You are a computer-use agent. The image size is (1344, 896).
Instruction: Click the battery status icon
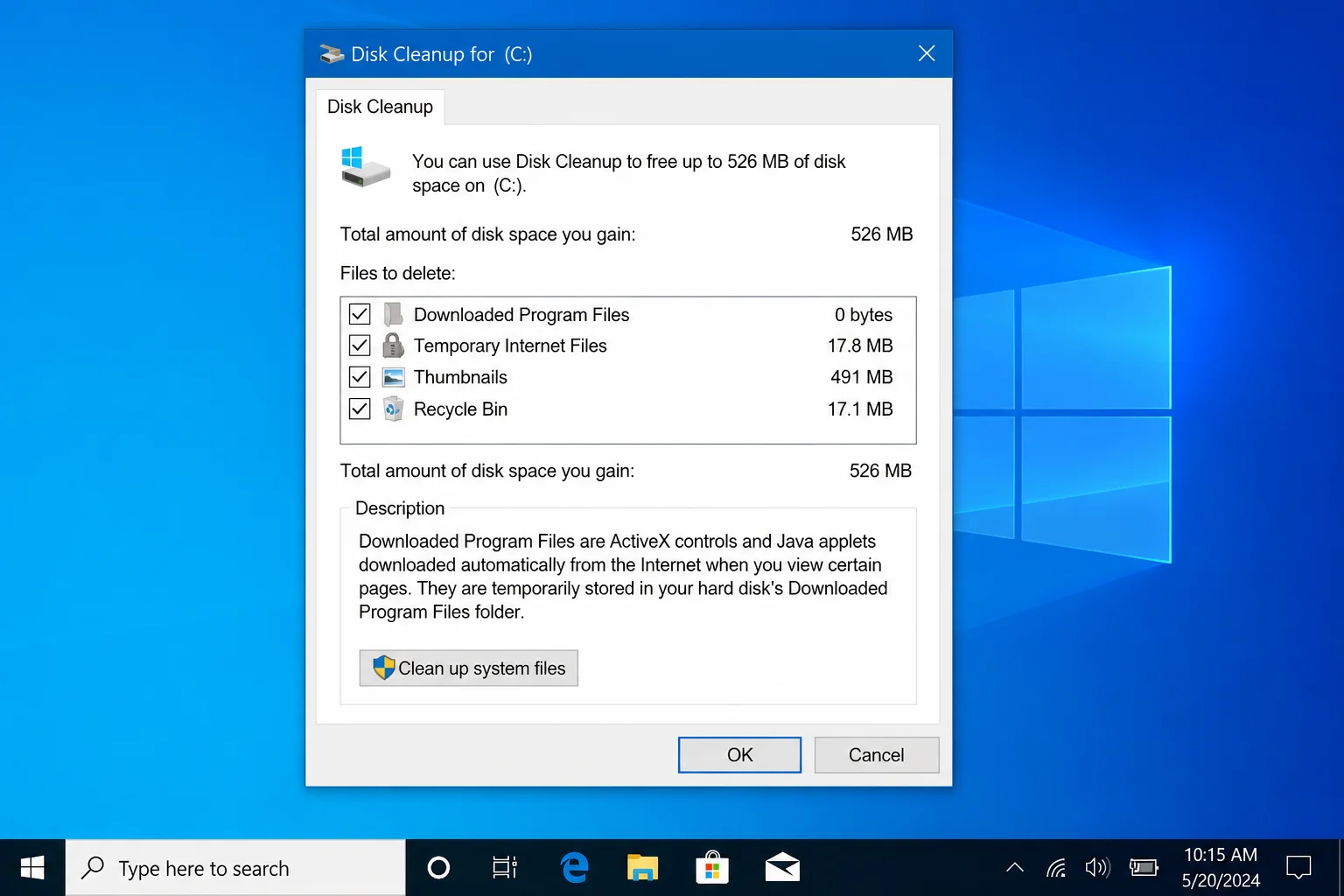tap(1144, 868)
